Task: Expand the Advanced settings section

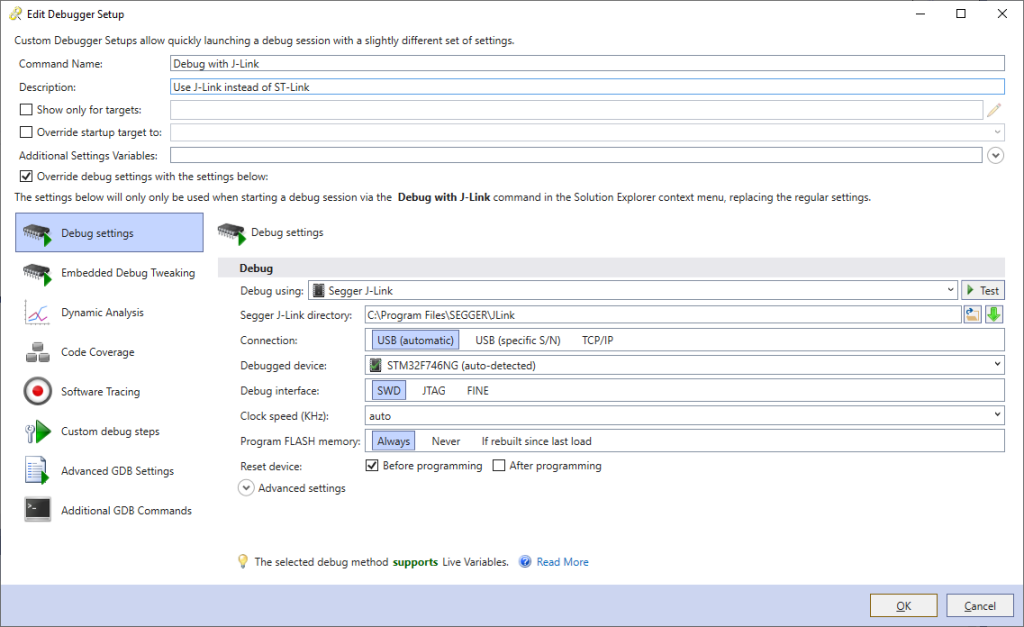Action: tap(246, 489)
